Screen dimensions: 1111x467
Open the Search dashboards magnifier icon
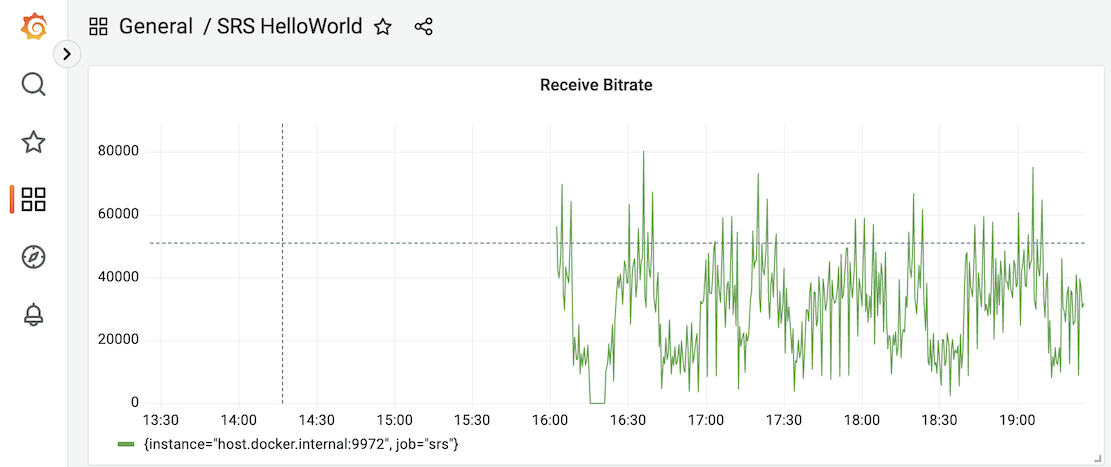tap(33, 84)
